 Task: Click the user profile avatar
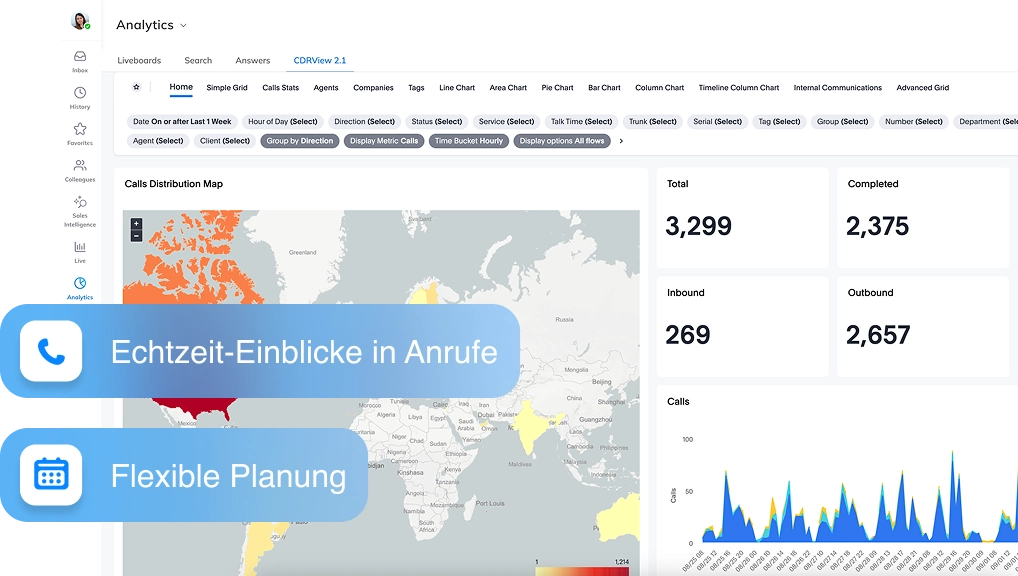[80, 21]
